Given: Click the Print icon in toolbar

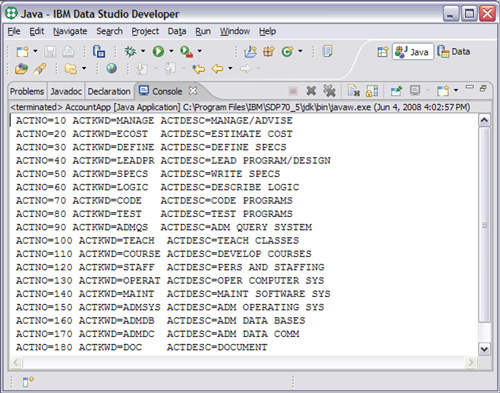Looking at the screenshot, I should [68, 52].
